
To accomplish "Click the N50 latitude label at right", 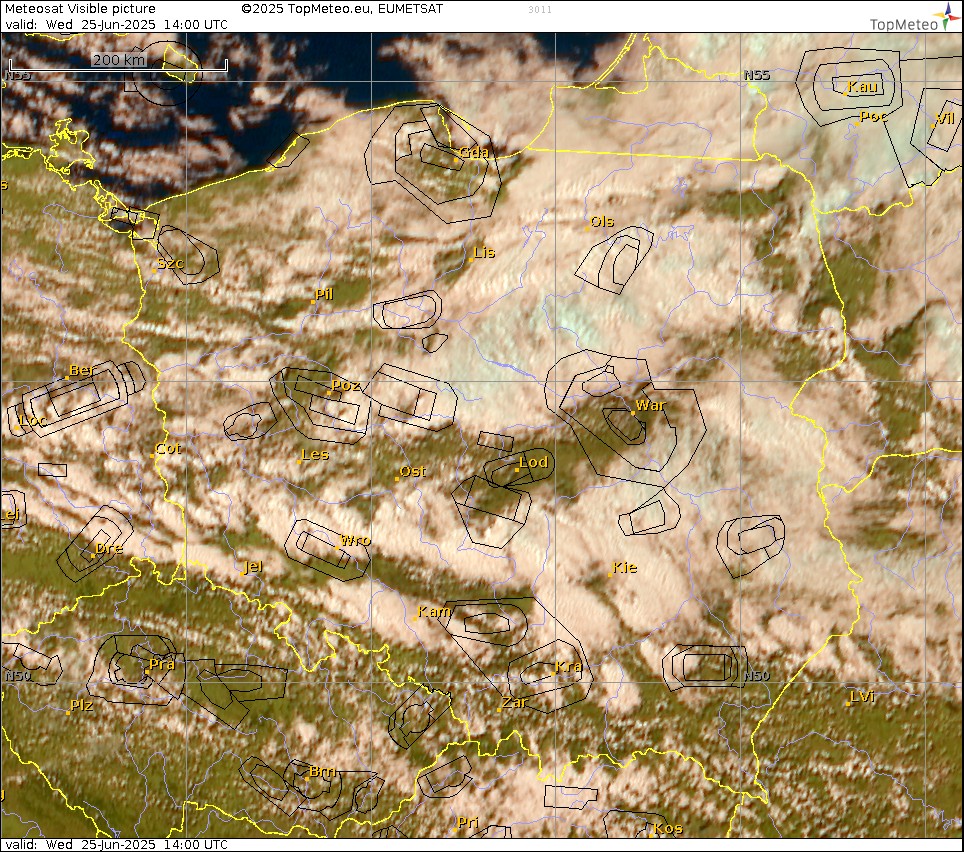I will pyautogui.click(x=757, y=676).
